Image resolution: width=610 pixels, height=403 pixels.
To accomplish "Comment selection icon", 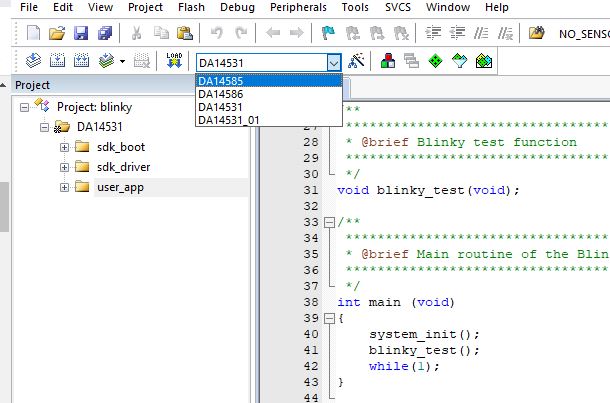I will point(481,33).
